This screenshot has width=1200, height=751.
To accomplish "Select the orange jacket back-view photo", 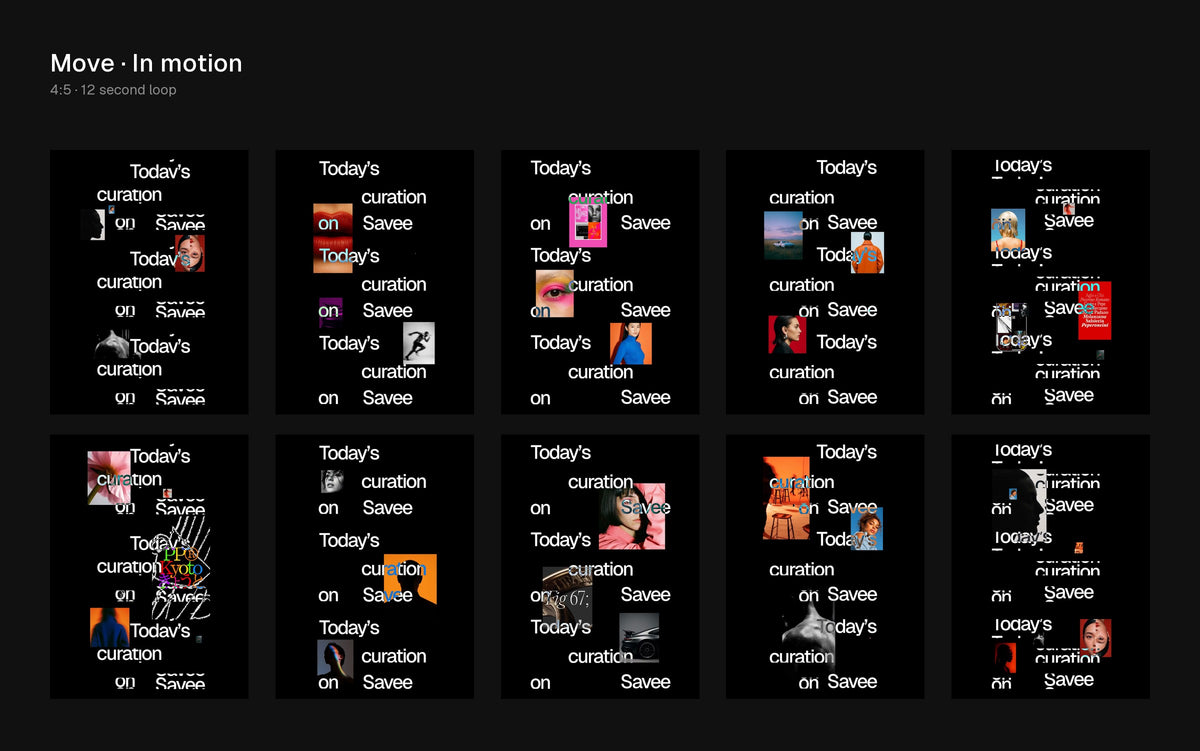I will 867,252.
